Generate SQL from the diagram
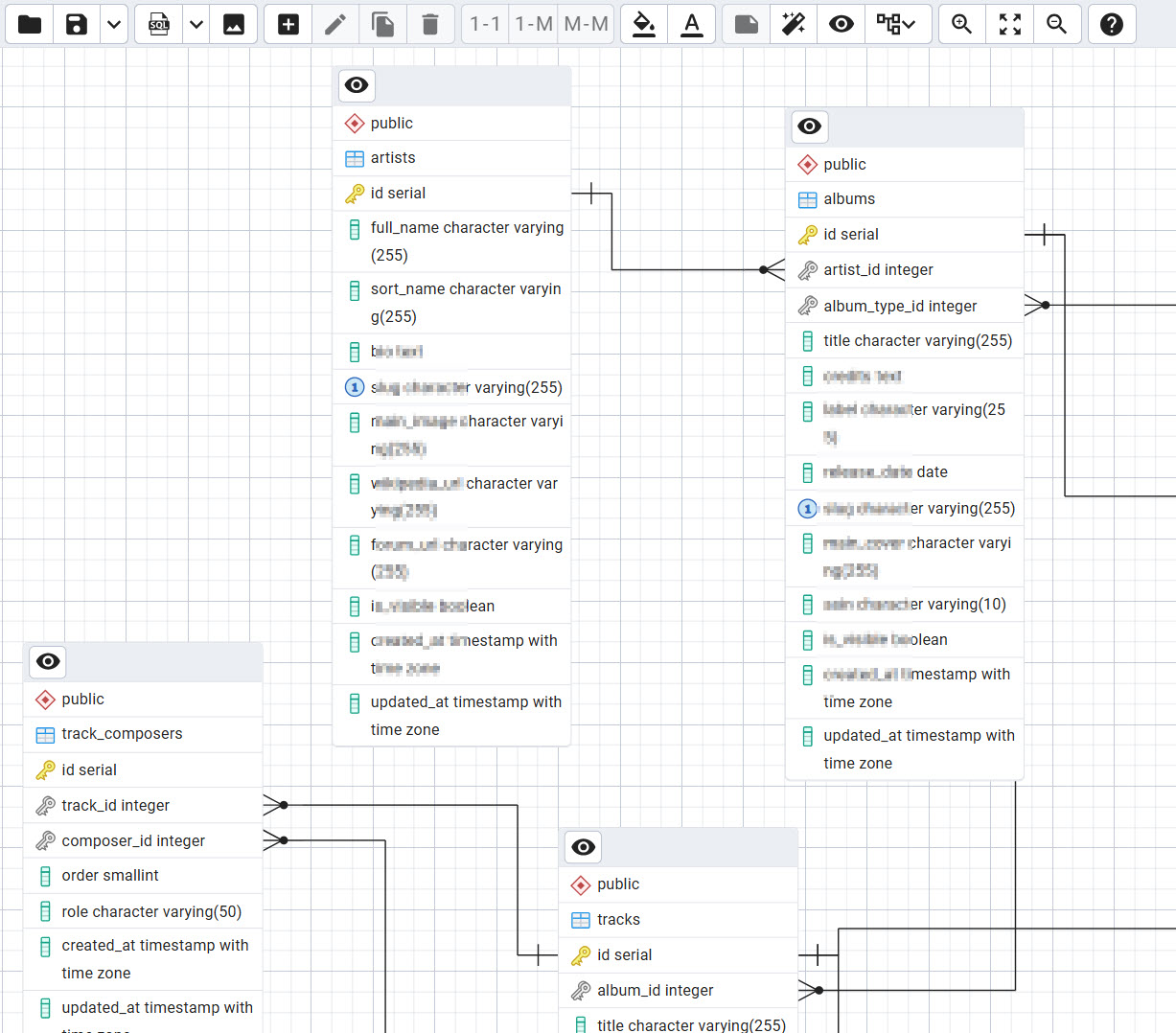 (159, 24)
